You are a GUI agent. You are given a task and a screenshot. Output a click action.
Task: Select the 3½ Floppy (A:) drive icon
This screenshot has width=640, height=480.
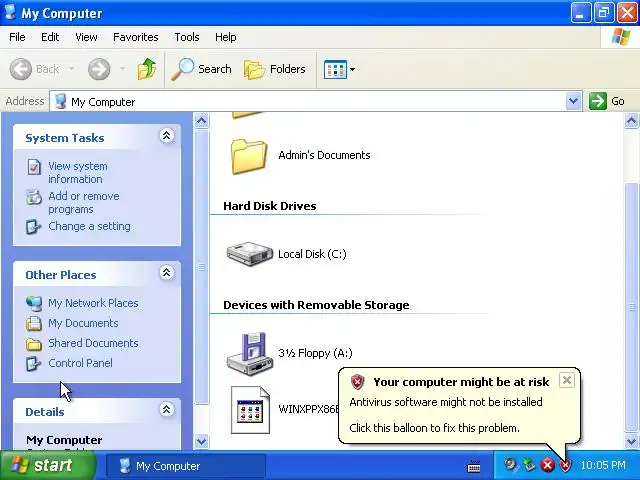[x=249, y=353]
